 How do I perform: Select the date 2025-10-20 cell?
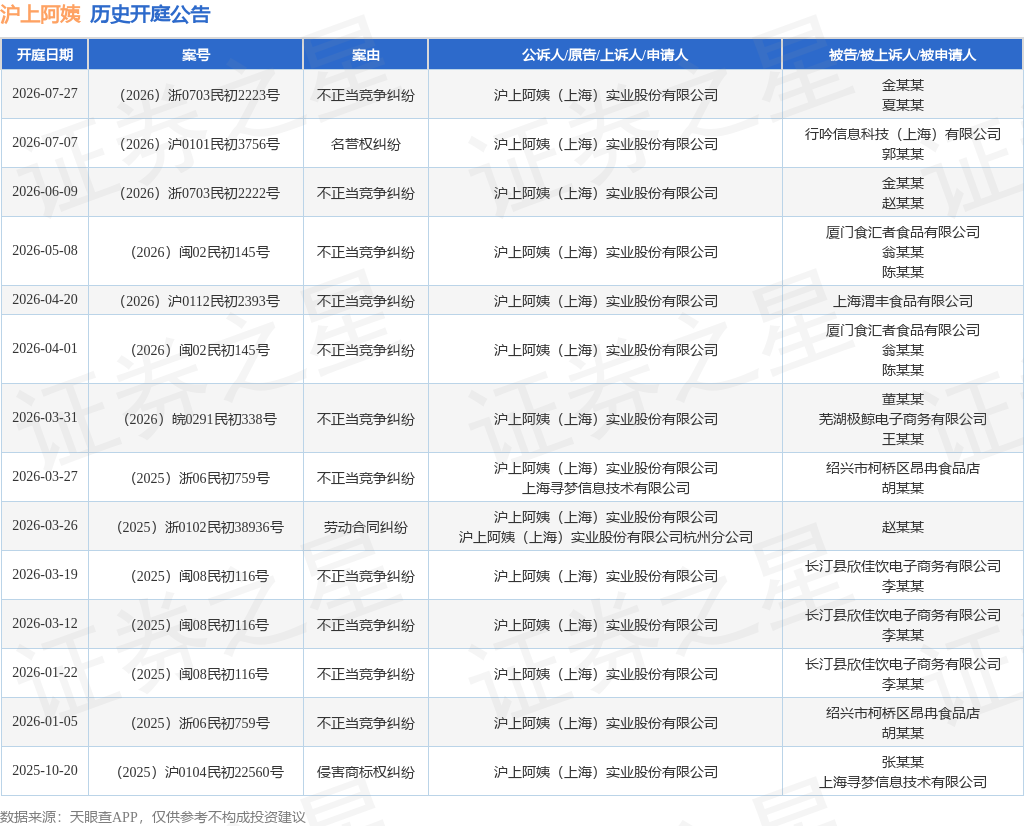pyautogui.click(x=44, y=770)
